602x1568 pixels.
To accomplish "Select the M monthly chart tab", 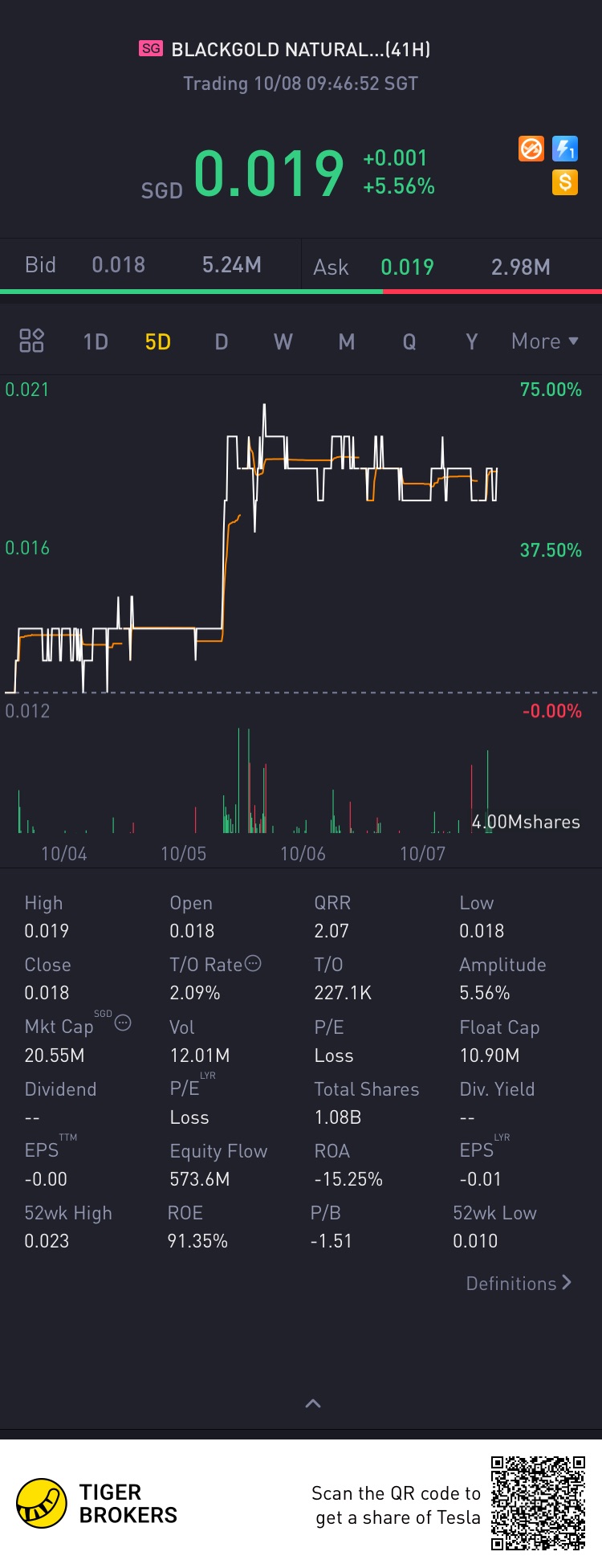I will (x=347, y=342).
